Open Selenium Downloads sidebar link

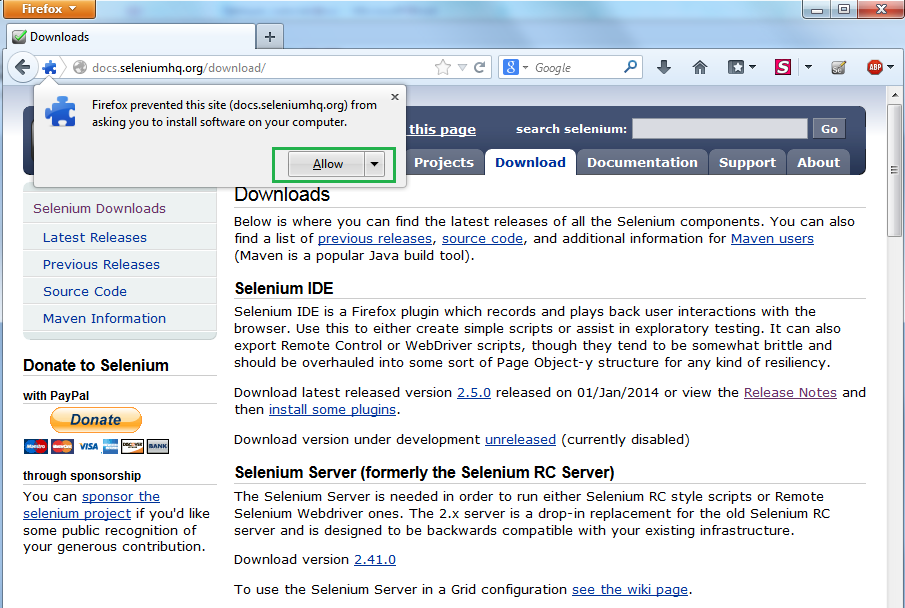pos(99,208)
